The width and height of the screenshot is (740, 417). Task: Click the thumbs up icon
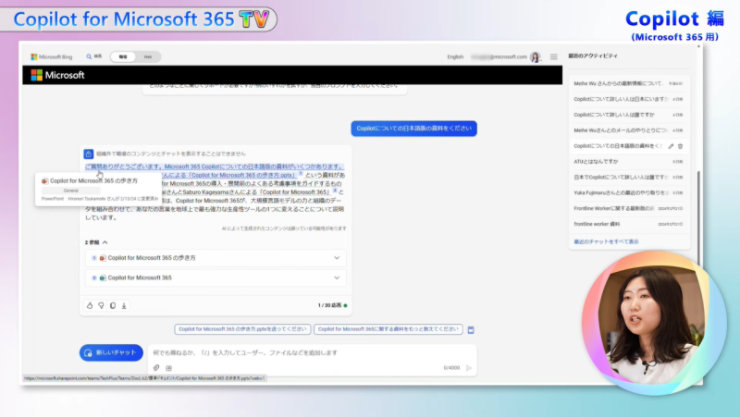click(x=90, y=306)
